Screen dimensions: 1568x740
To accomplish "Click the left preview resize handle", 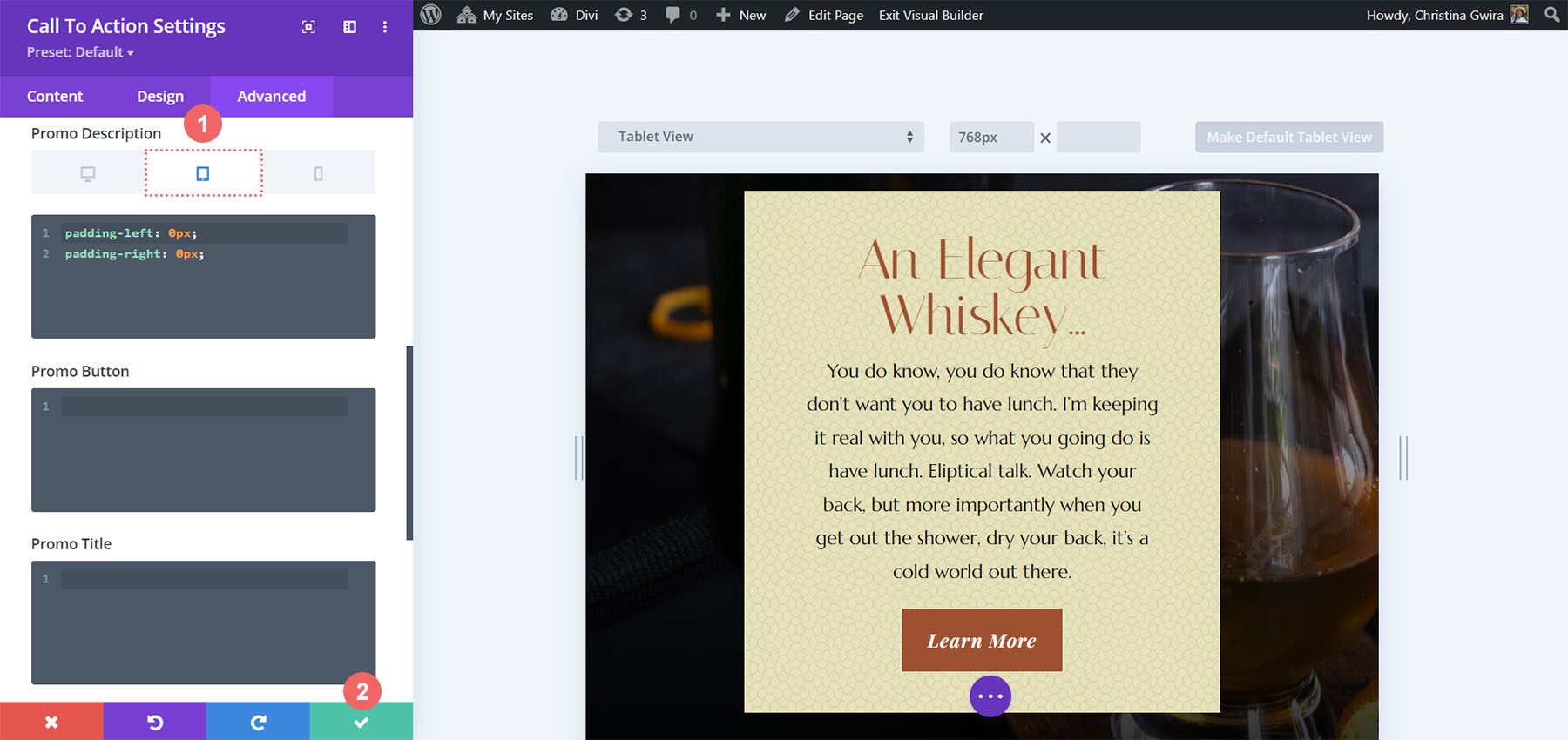I will [x=578, y=457].
